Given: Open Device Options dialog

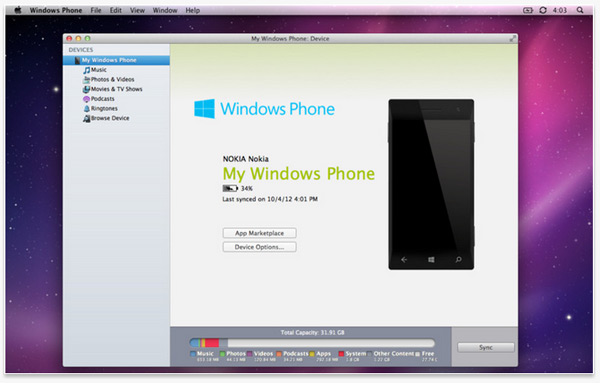Looking at the screenshot, I should [259, 247].
